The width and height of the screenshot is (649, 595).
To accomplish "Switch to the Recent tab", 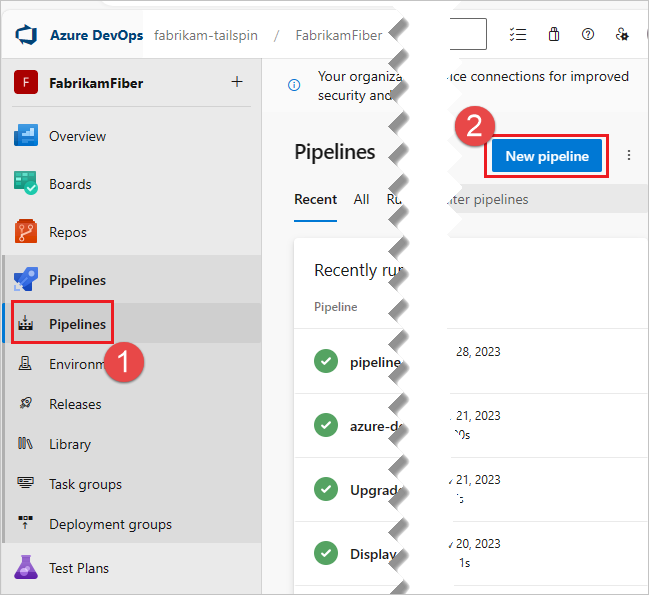I will coord(315,199).
